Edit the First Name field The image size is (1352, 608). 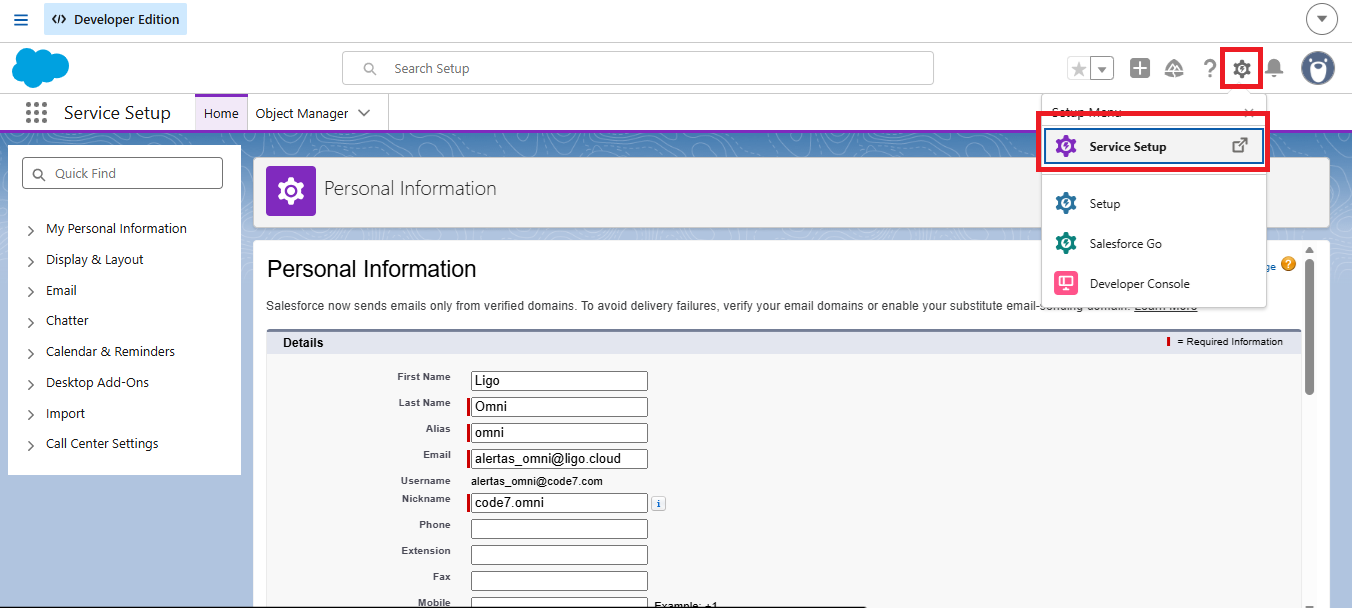coord(559,381)
